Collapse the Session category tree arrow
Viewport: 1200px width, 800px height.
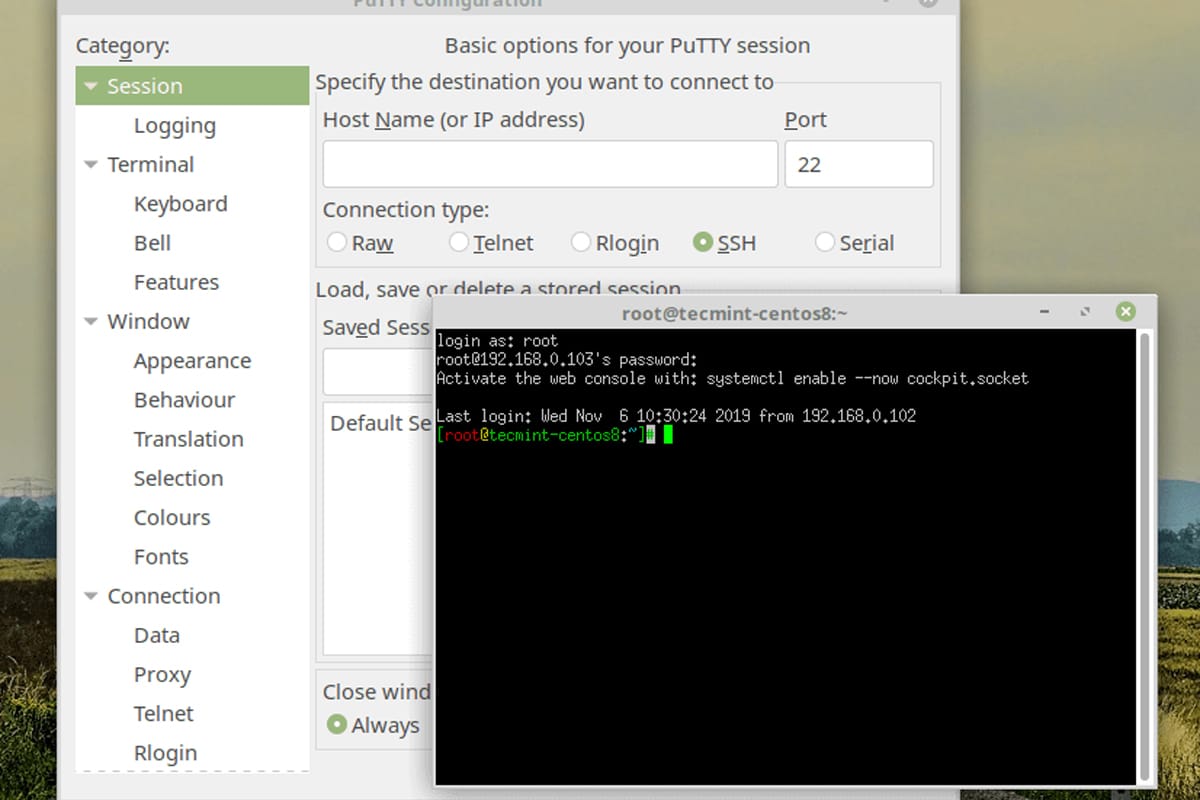91,86
